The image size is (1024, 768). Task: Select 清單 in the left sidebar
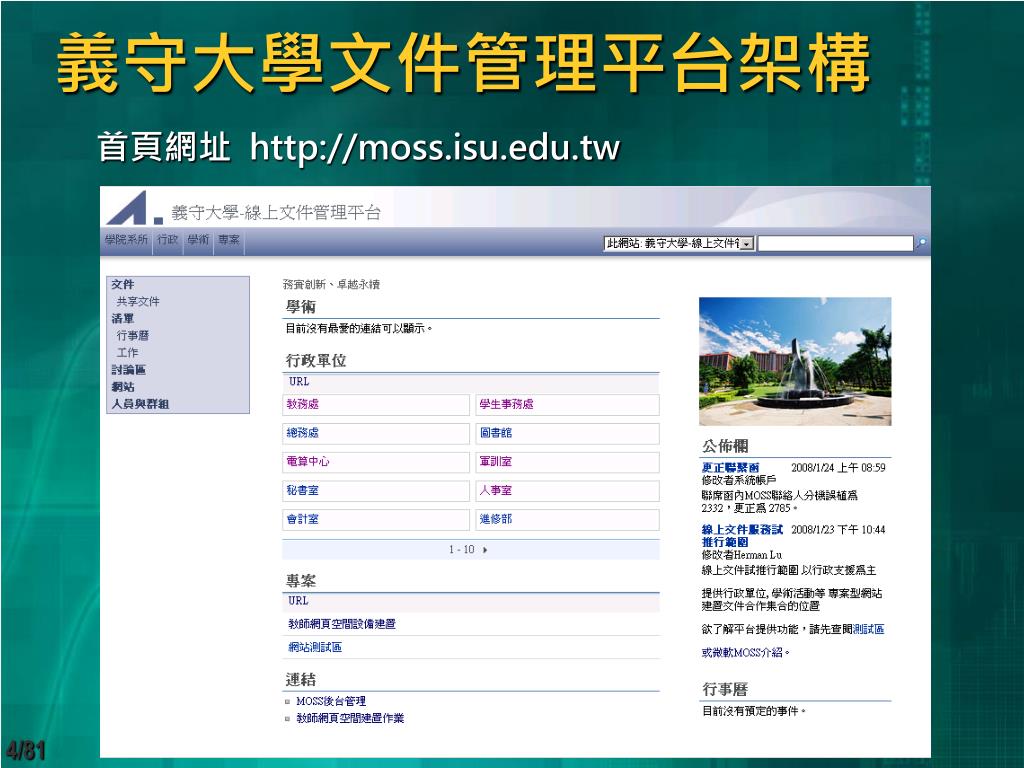[123, 318]
